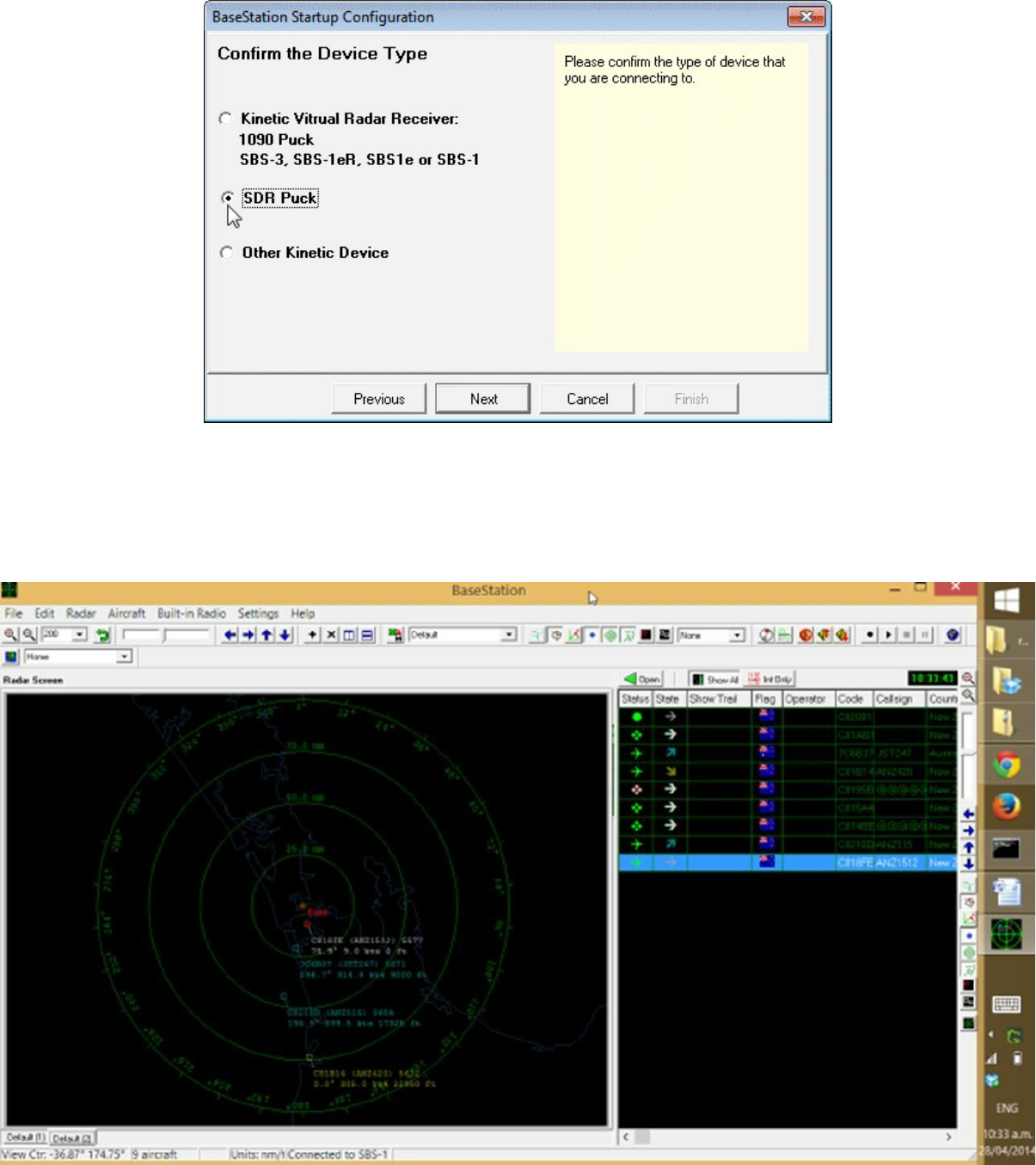Select the ANZ1512 aircraft row
Image resolution: width=1036 pixels, height=1165 pixels.
(x=788, y=862)
